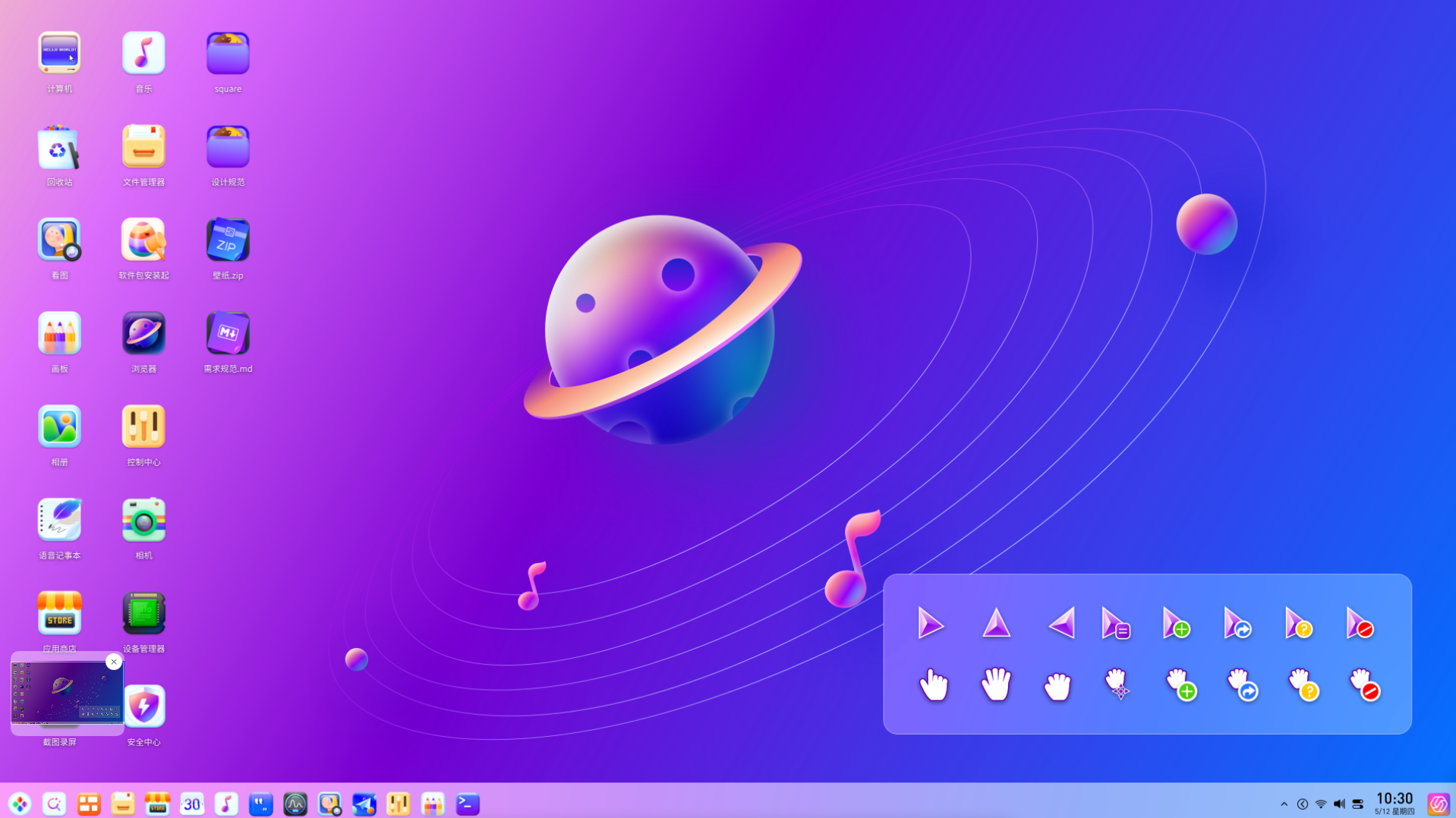Viewport: 1456px width, 818px height.
Task: Open the 安全中心 desktop icon
Action: tap(143, 706)
